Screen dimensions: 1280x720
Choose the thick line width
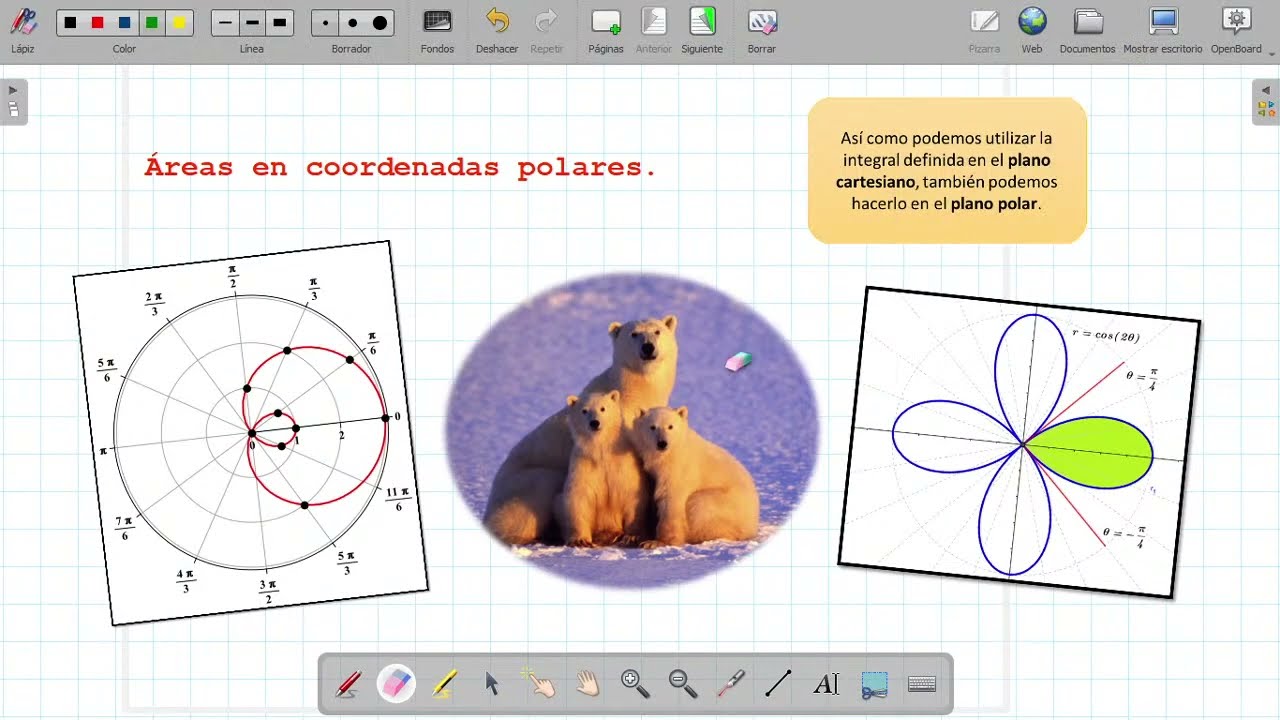tap(279, 22)
